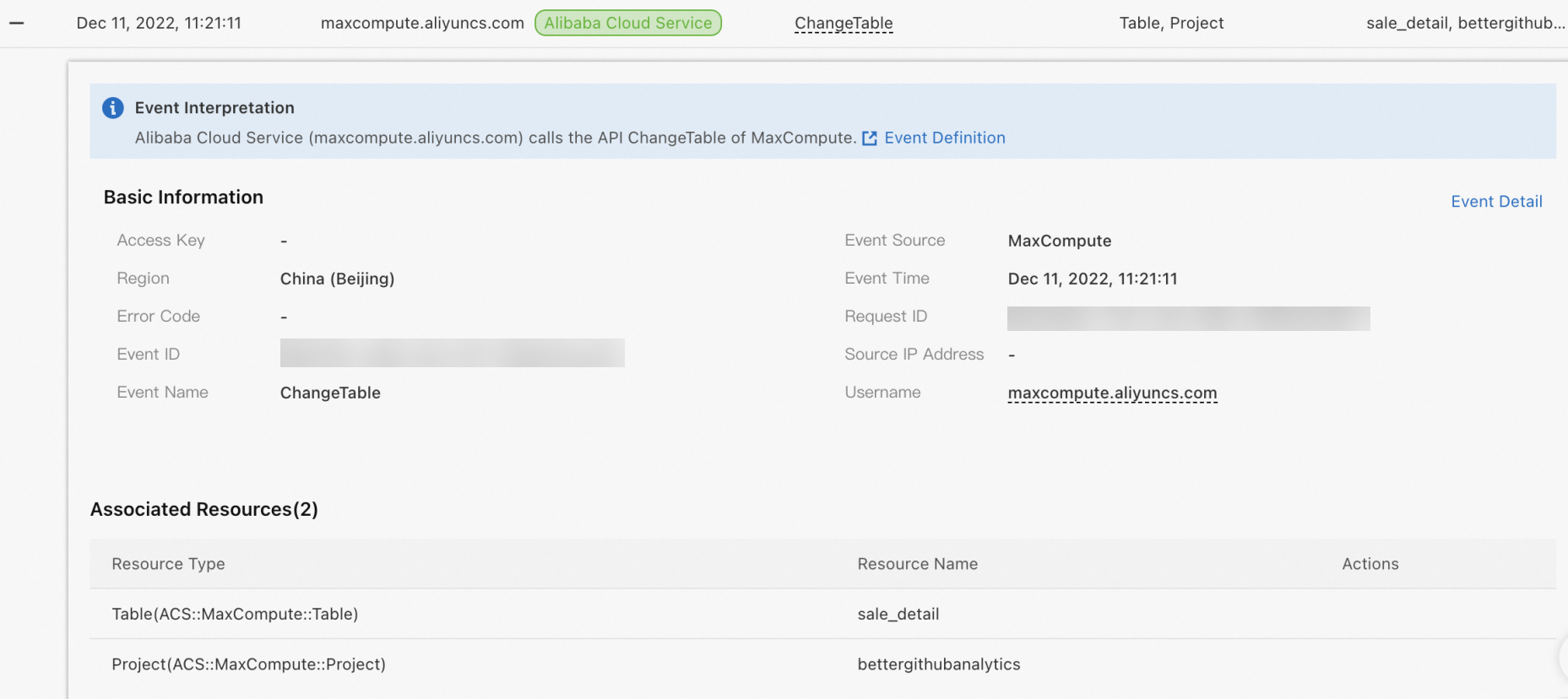Select the Project(ACS::MaxCompute::Project) row
Image resolution: width=1568 pixels, height=699 pixels.
[x=823, y=664]
